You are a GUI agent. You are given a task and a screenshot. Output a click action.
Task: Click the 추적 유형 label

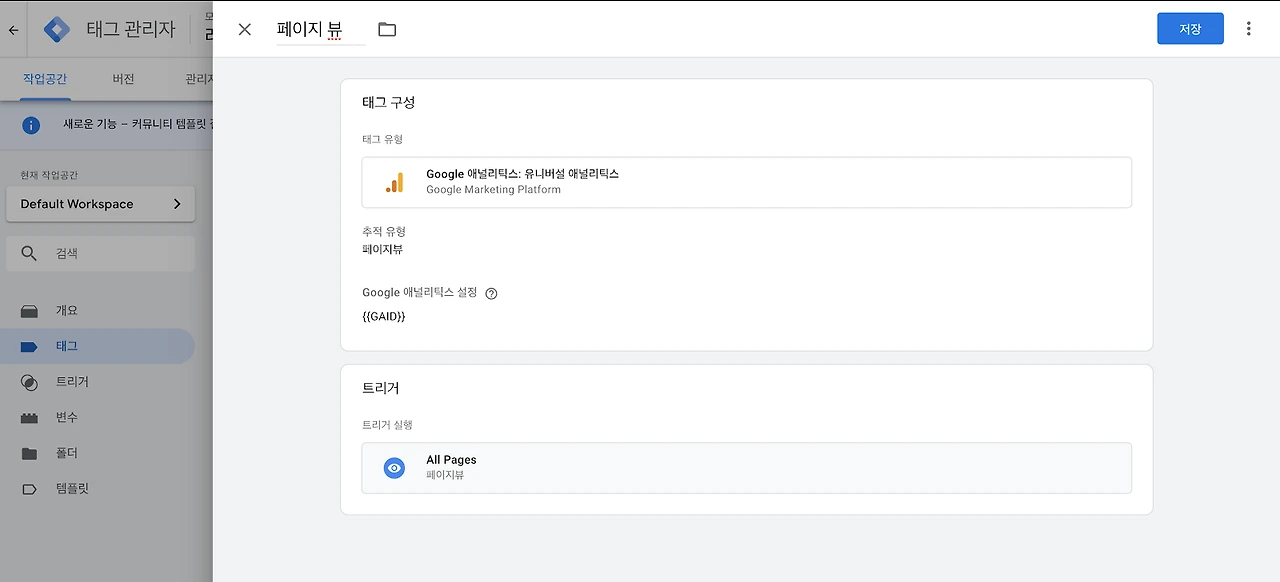(x=384, y=232)
